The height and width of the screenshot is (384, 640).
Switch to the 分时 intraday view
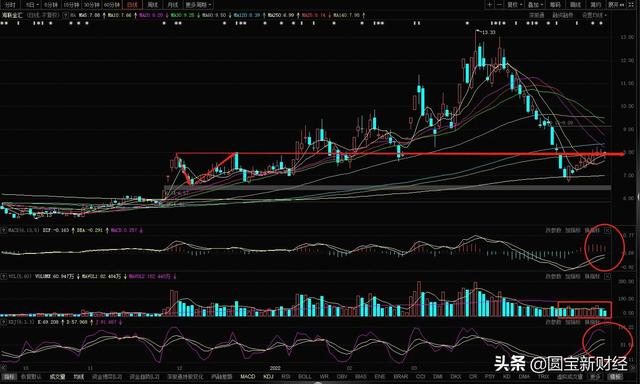coord(10,5)
